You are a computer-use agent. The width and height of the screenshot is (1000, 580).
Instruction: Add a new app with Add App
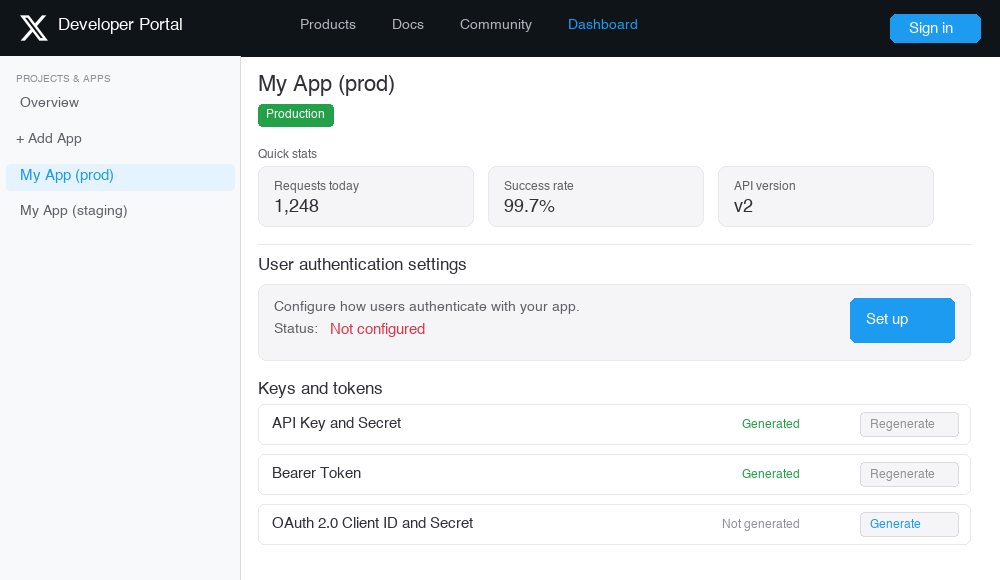point(49,138)
